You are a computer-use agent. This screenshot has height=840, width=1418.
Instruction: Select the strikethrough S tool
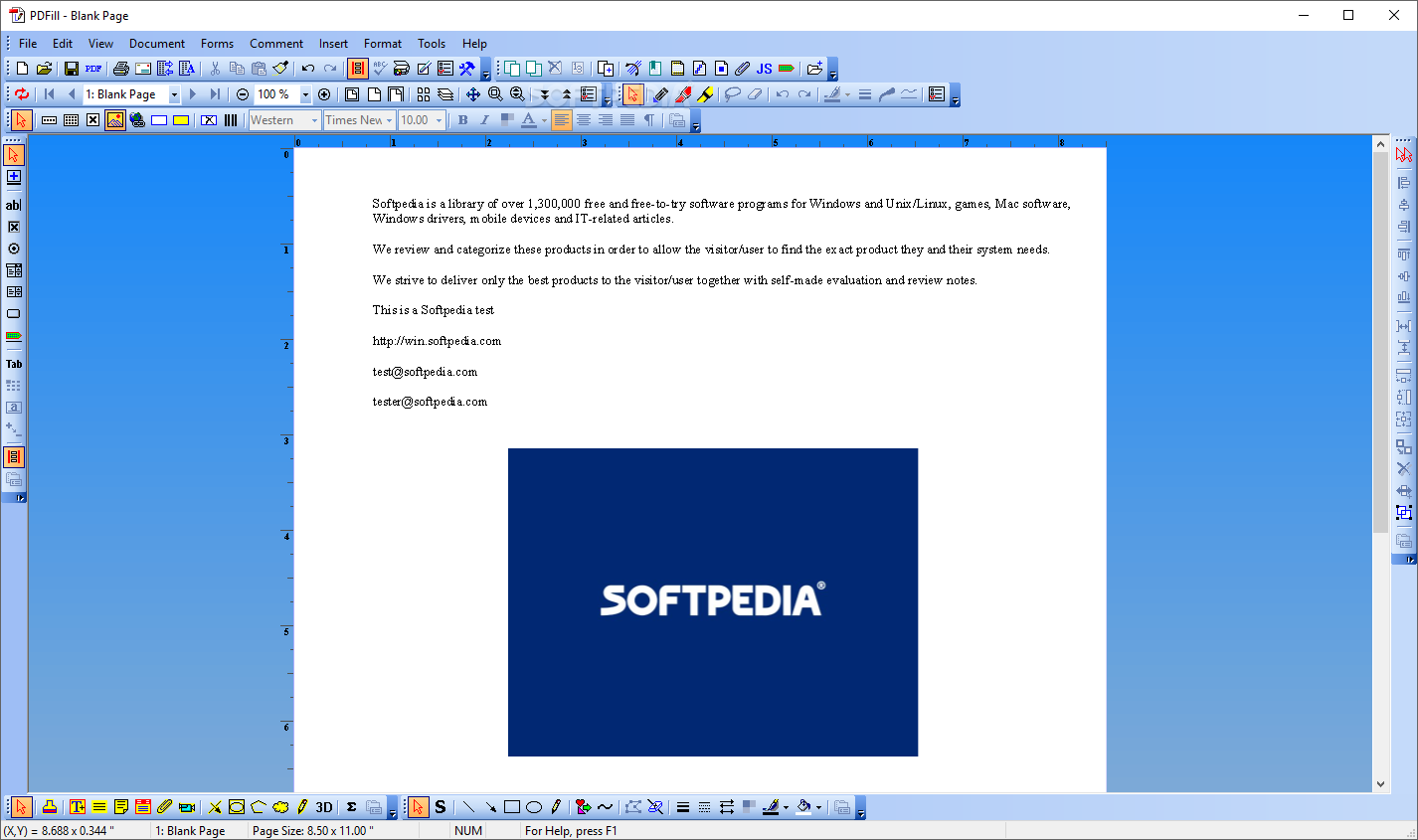point(441,807)
